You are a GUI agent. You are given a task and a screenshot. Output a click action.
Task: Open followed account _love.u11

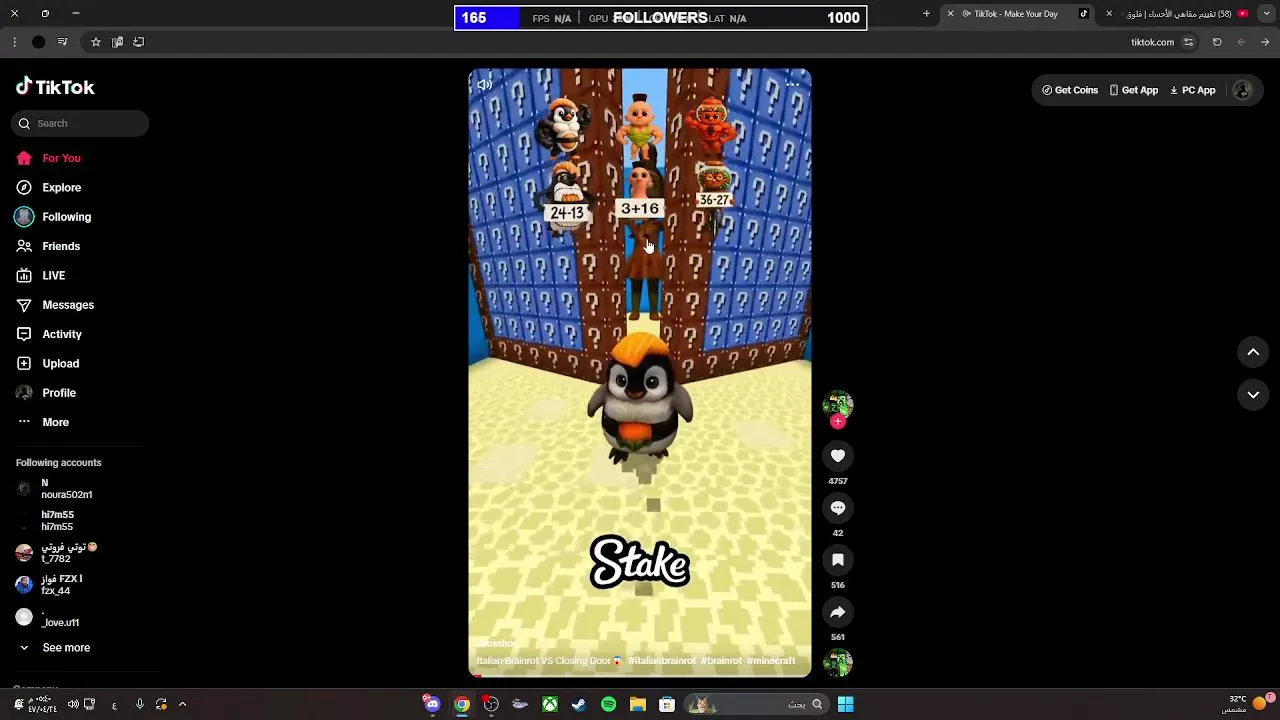click(x=47, y=617)
